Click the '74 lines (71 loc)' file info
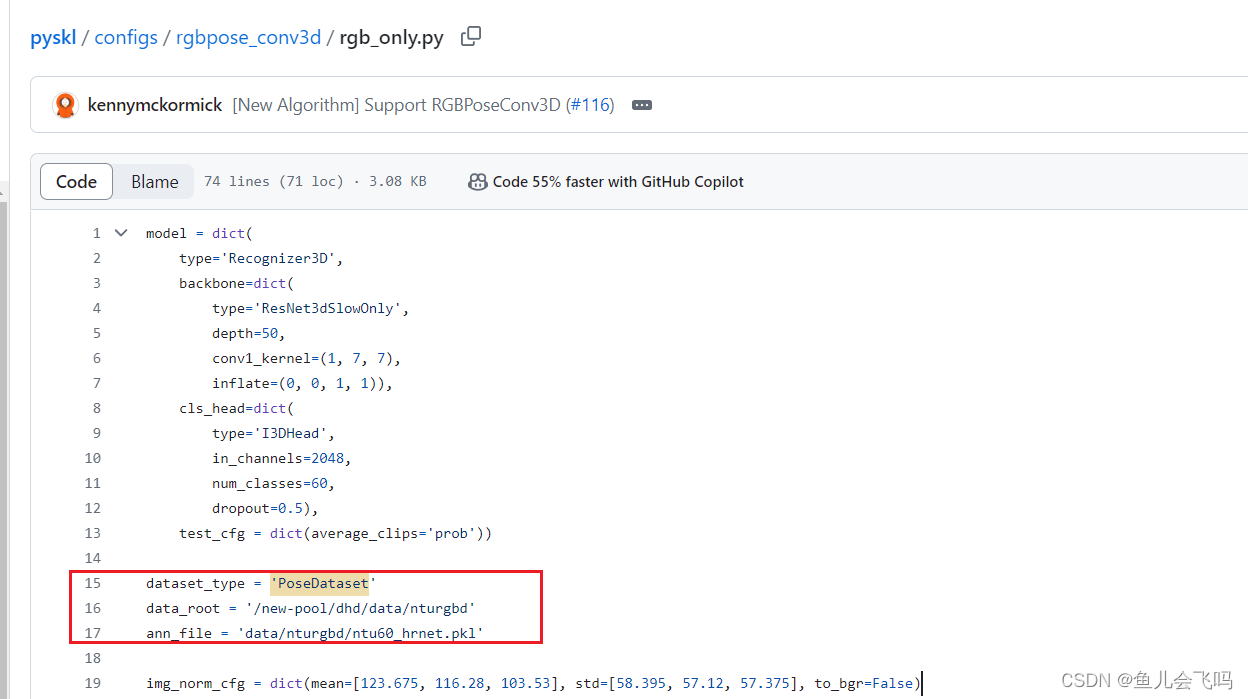The height and width of the screenshot is (699, 1248). (x=273, y=182)
